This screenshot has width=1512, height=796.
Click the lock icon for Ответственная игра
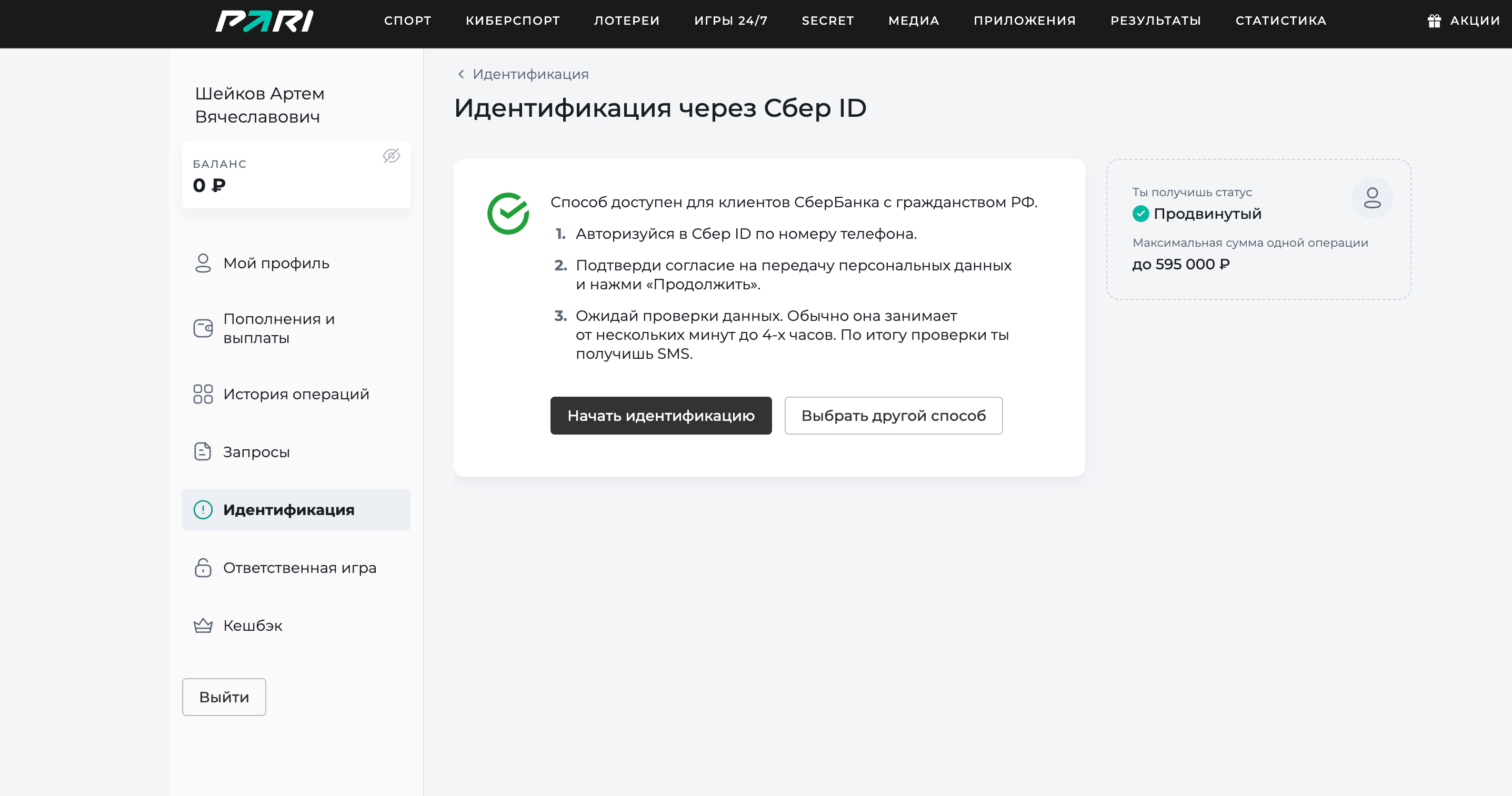[203, 568]
